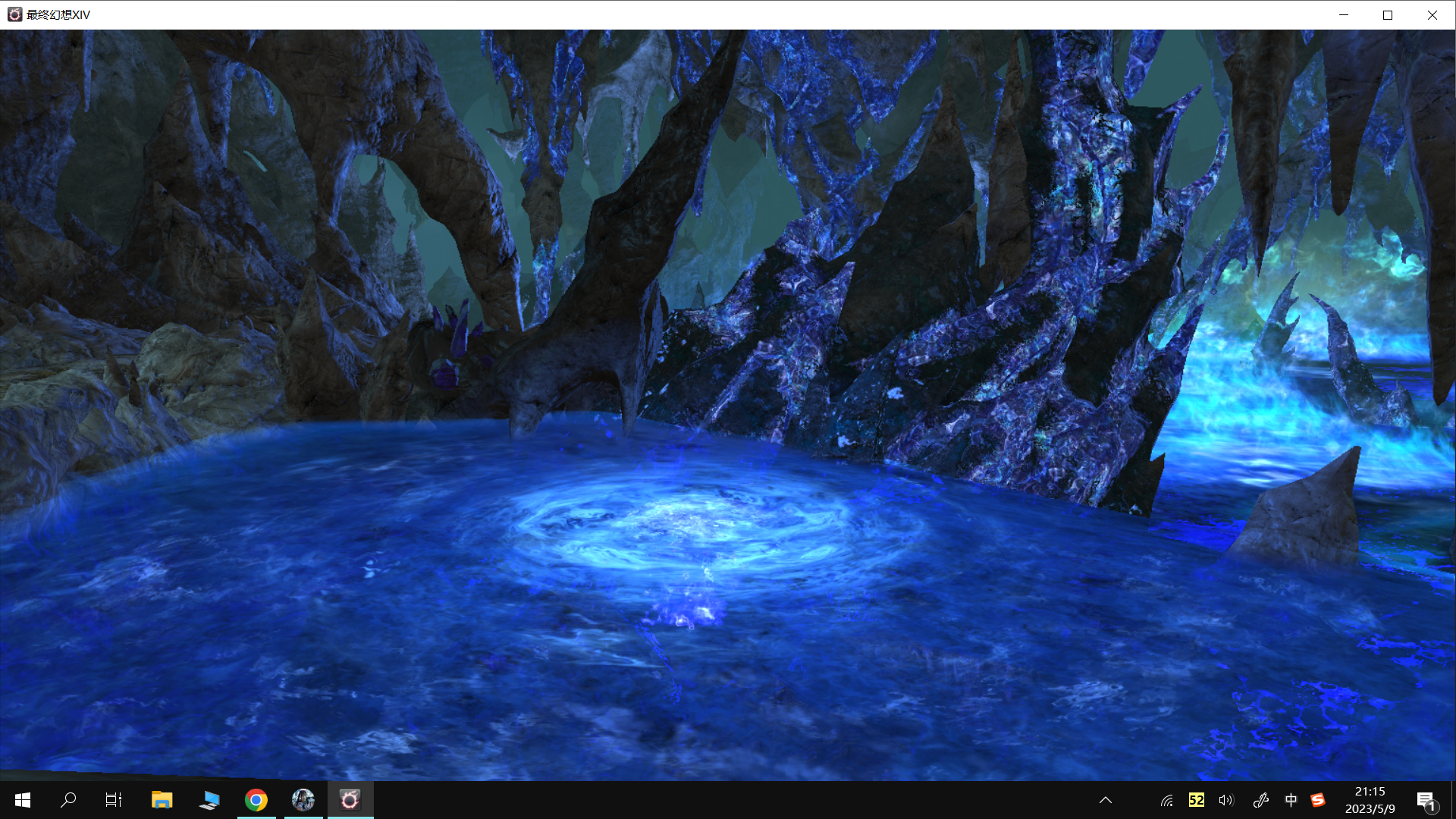Click Final Fantasy XIV taskbar icon
This screenshot has width=1456, height=819.
pyautogui.click(x=350, y=800)
